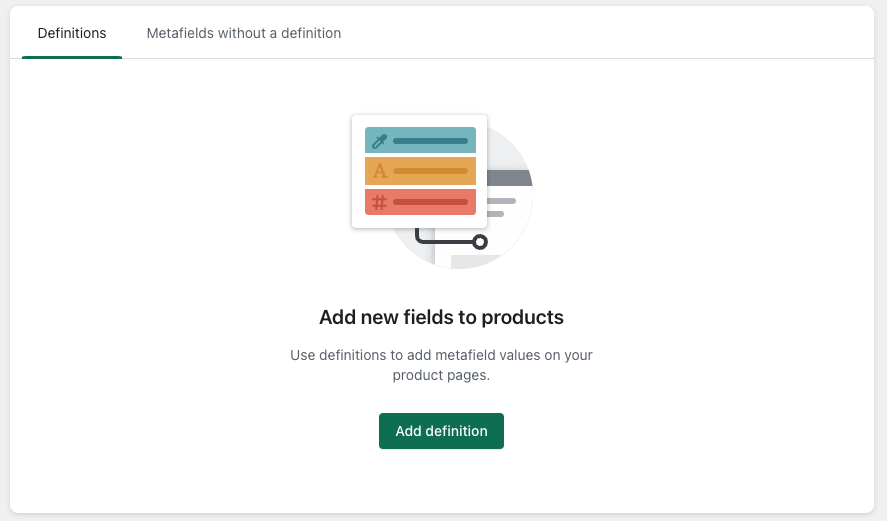The height and width of the screenshot is (521, 887).
Task: Click the gray page header in illustration
Action: [510, 179]
